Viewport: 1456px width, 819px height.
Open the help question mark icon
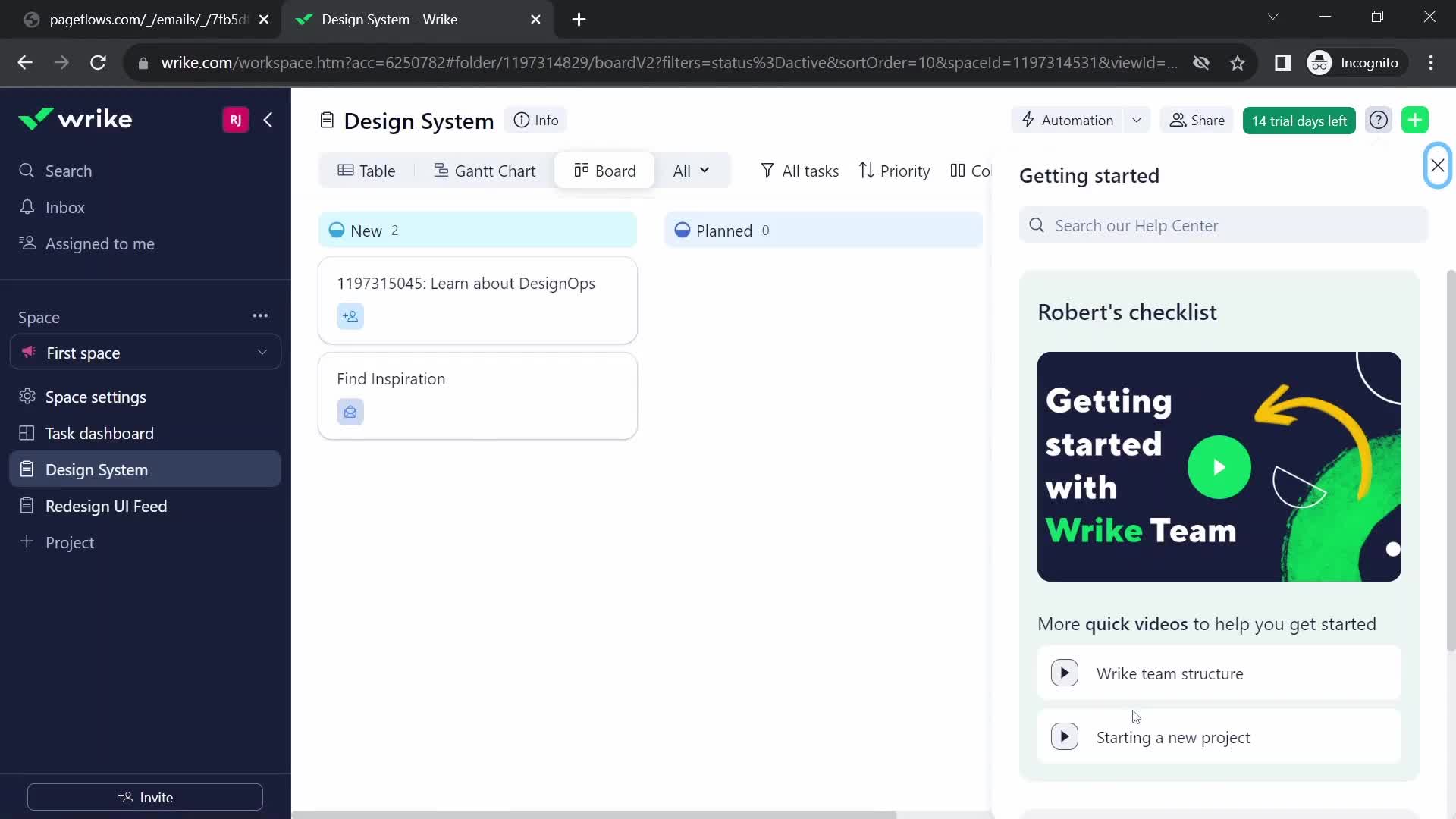pos(1379,120)
